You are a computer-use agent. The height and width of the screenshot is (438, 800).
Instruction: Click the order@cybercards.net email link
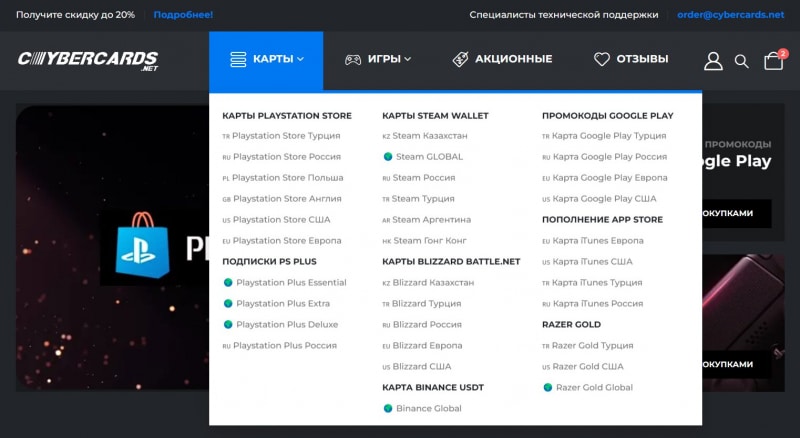coord(731,15)
